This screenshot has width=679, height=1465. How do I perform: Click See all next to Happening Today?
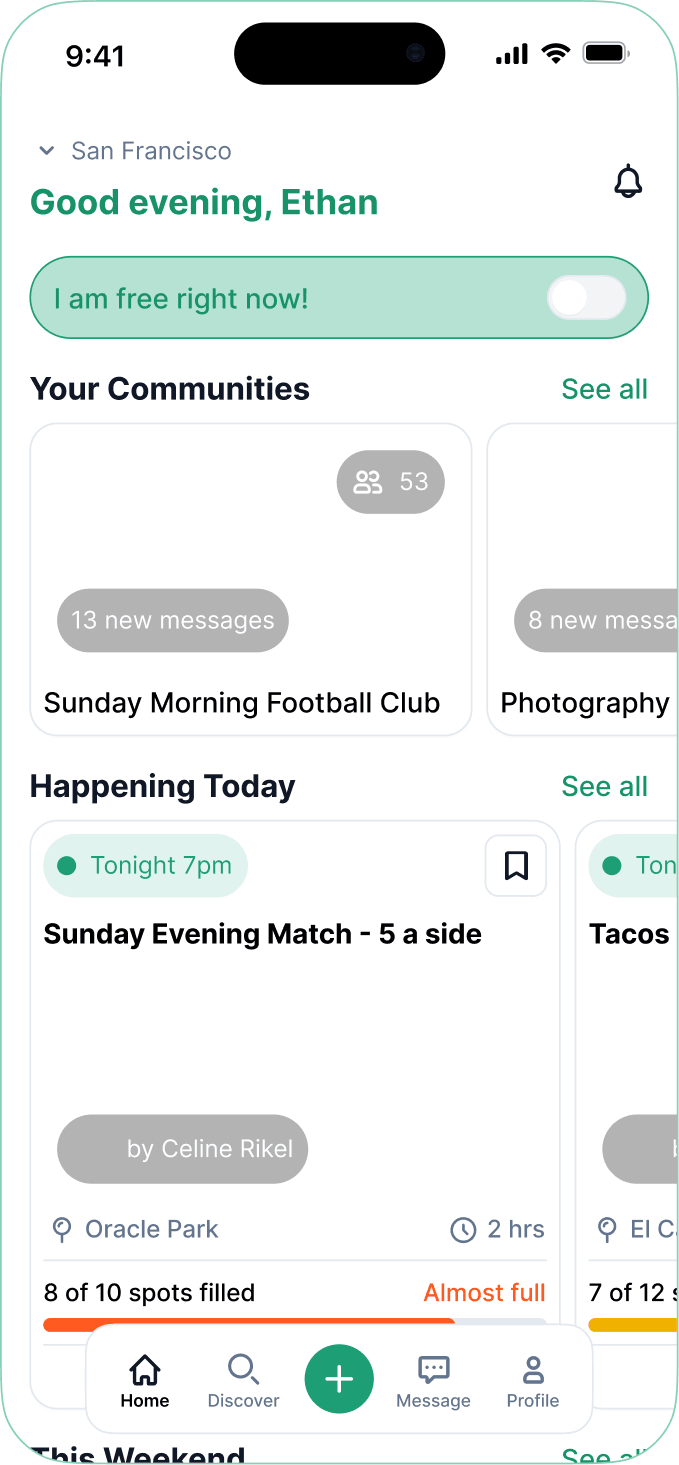pyautogui.click(x=604, y=786)
